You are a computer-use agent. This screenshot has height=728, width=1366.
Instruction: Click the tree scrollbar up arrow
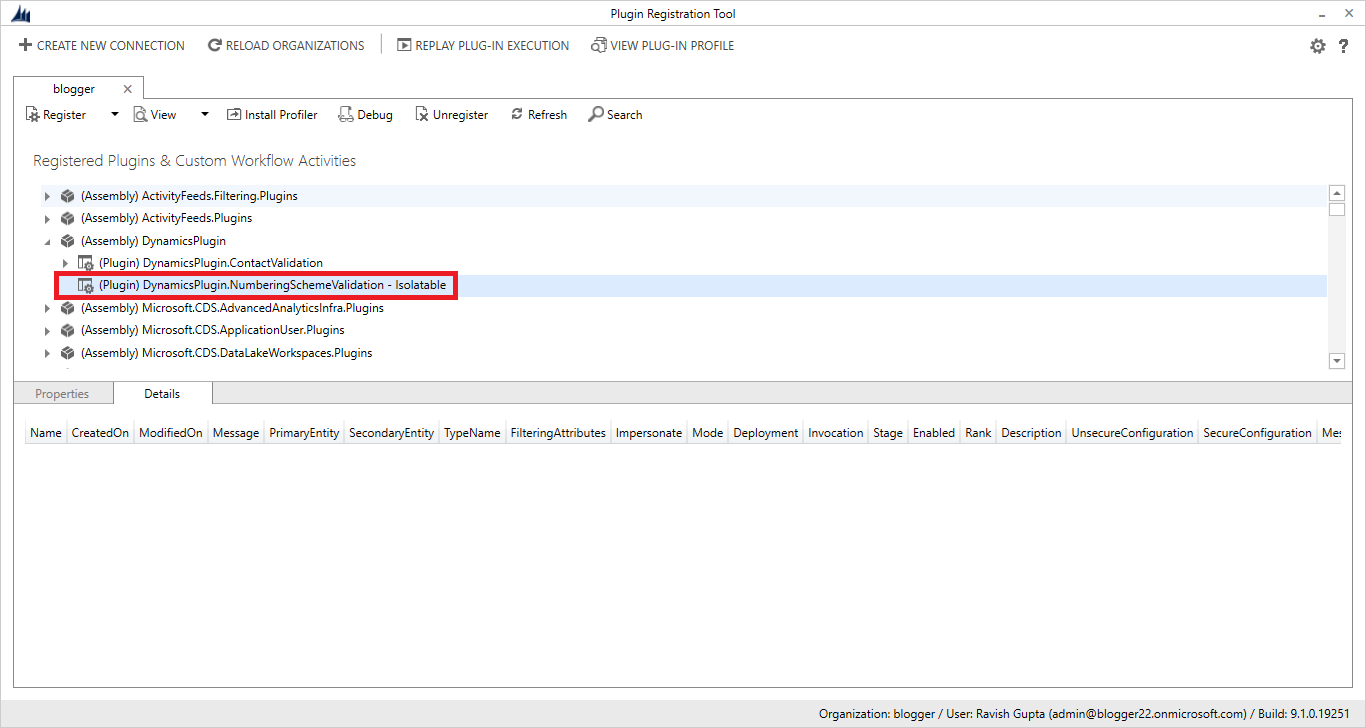[x=1337, y=193]
